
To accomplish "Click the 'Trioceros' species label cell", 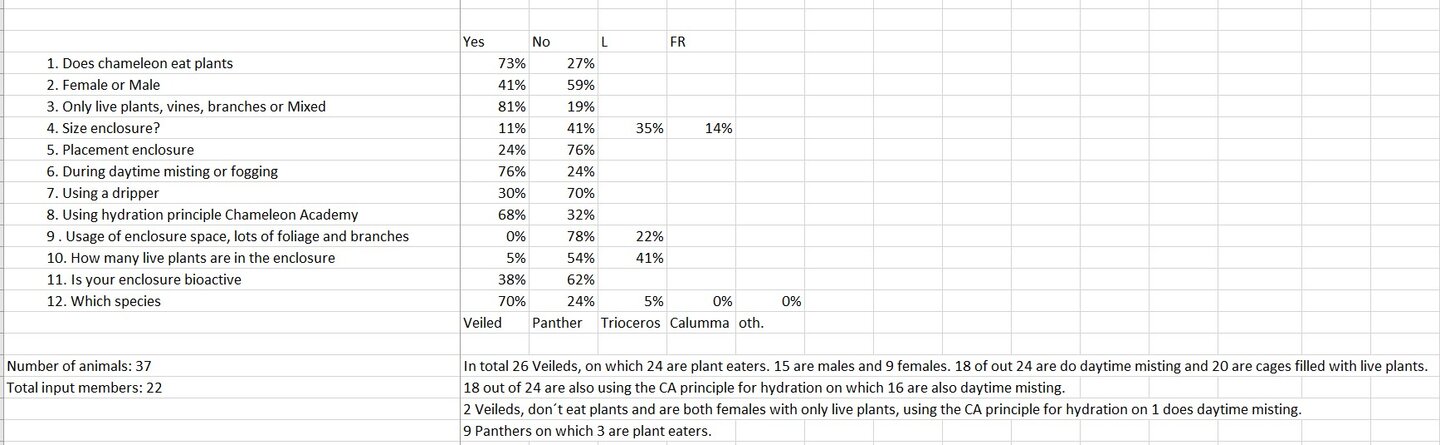I will coord(632,322).
